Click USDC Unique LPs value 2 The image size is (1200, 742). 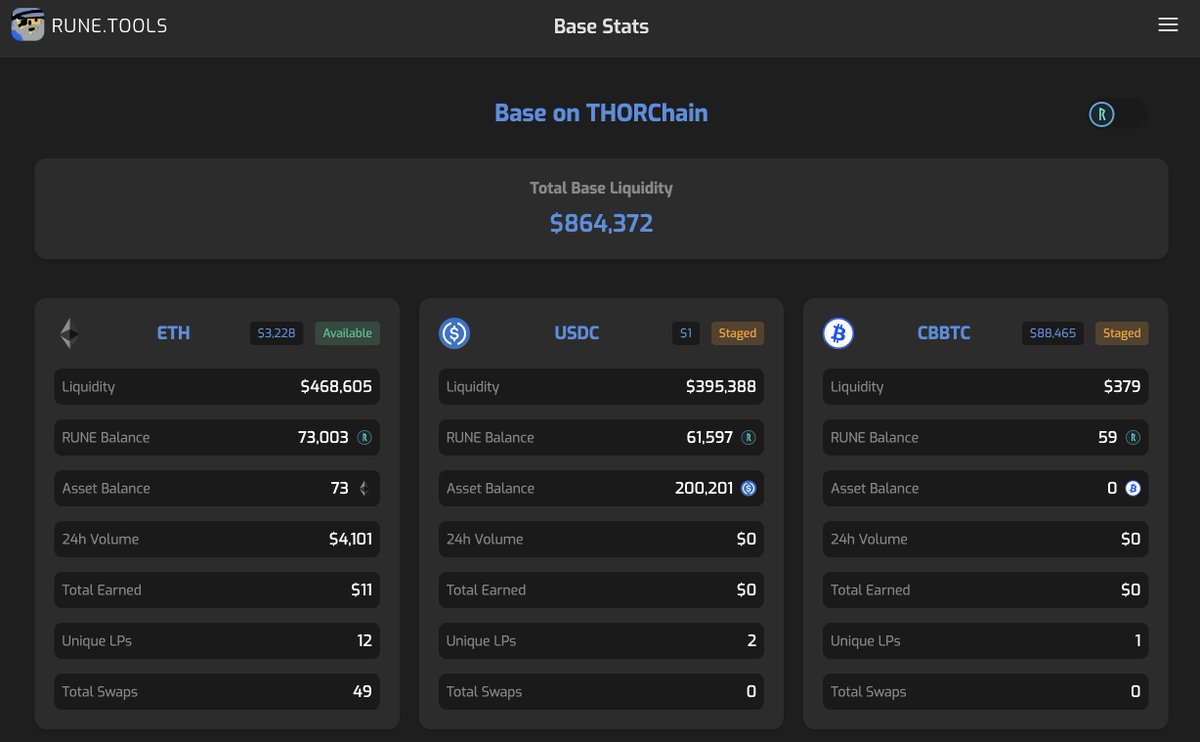752,640
